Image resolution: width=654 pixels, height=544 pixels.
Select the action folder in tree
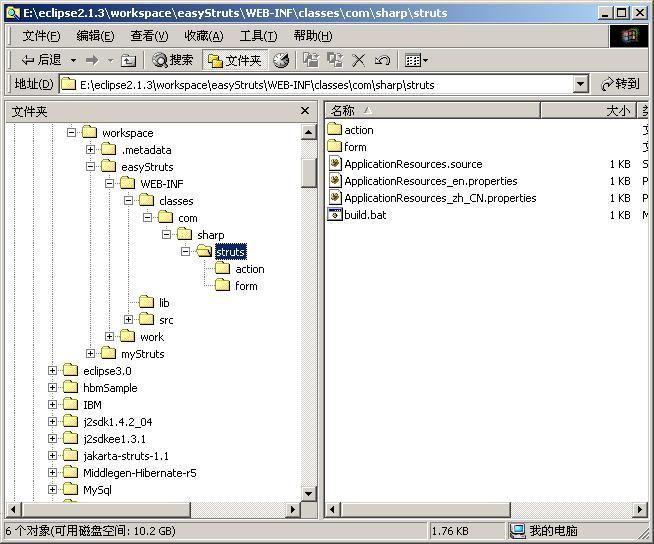coord(249,269)
